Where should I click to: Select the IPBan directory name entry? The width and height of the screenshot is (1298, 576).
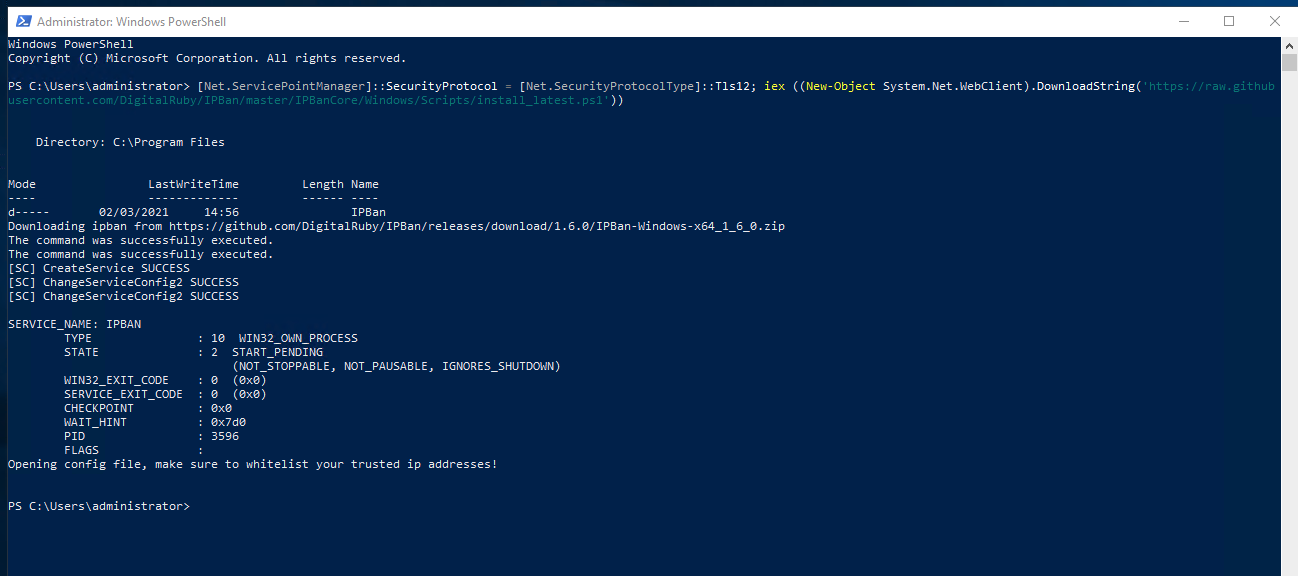click(368, 213)
